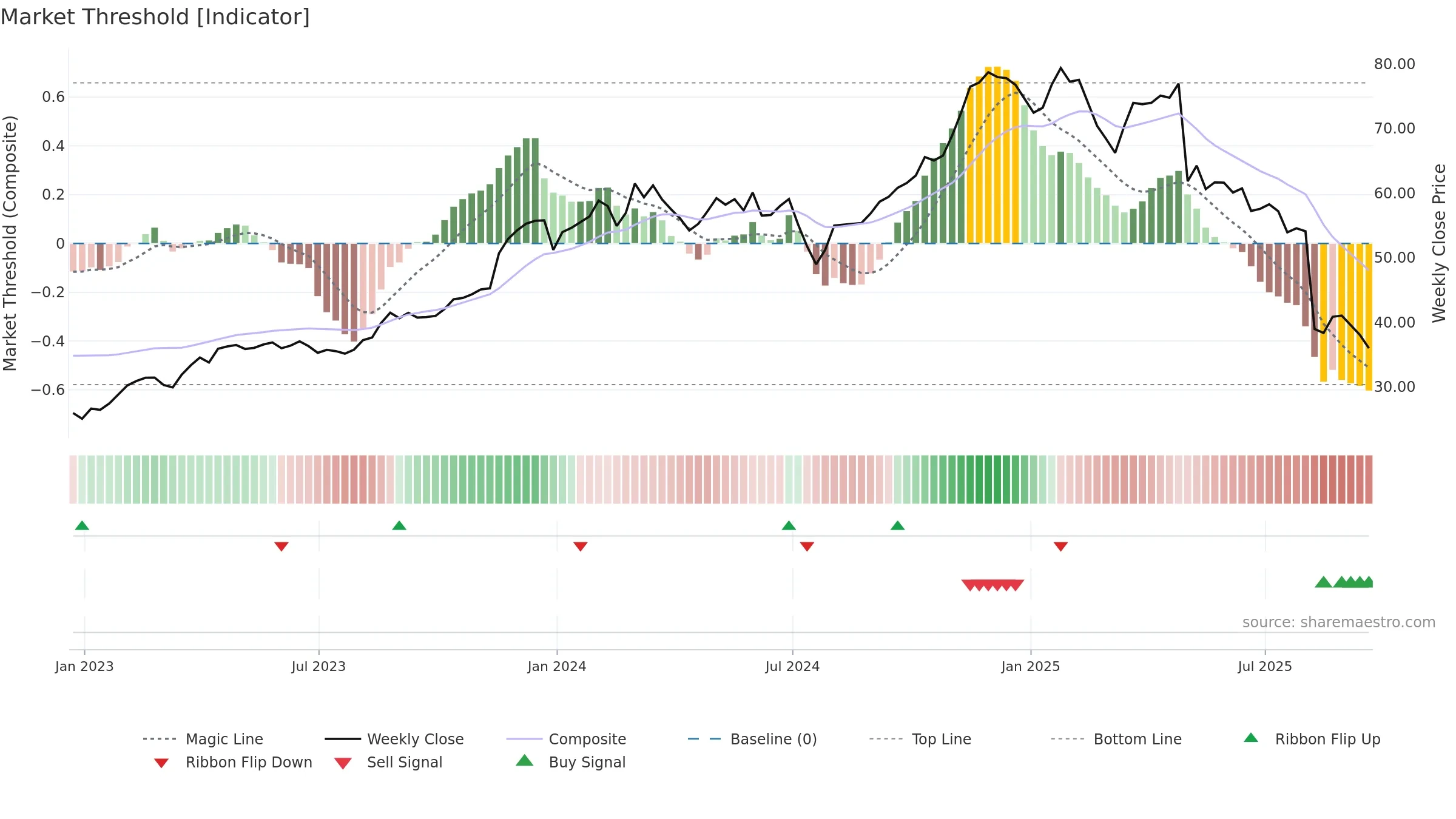
Task: Toggle Ribbon Flip Down legend entry
Action: (232, 762)
